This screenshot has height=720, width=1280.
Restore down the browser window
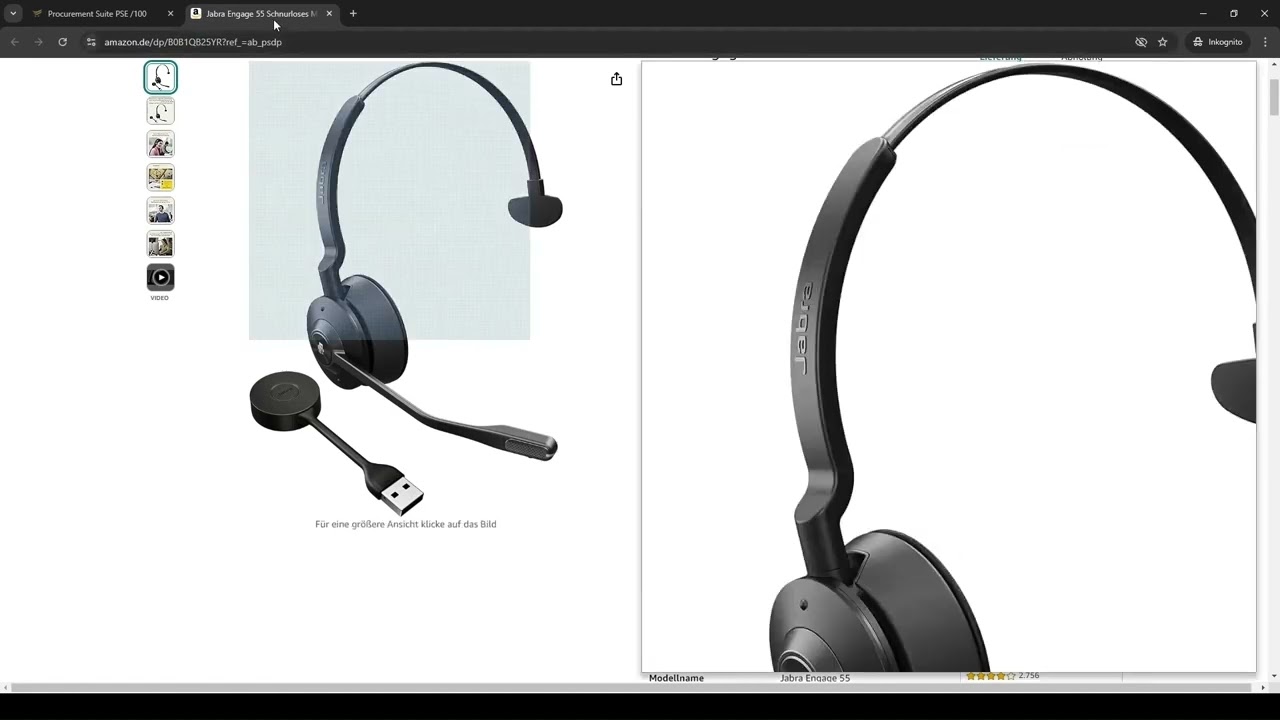tap(1234, 14)
